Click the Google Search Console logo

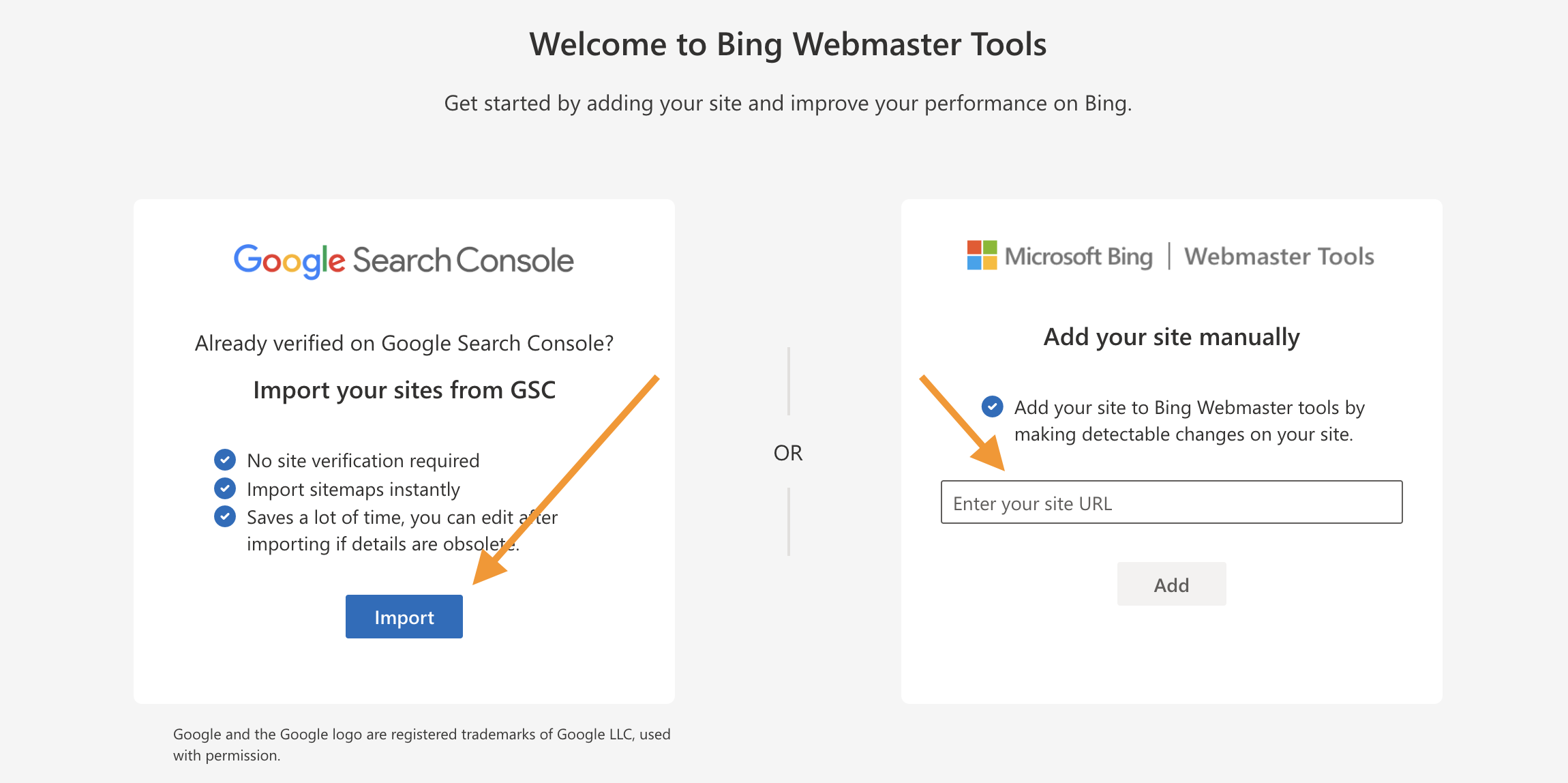[x=404, y=261]
